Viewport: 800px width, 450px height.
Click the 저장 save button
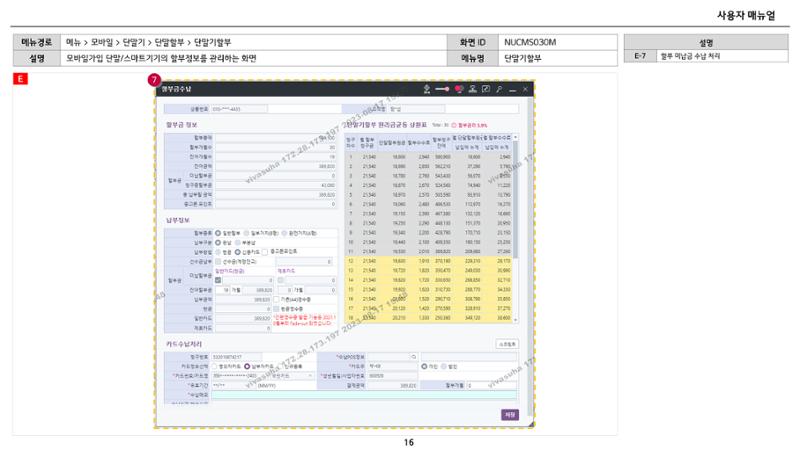[x=510, y=415]
